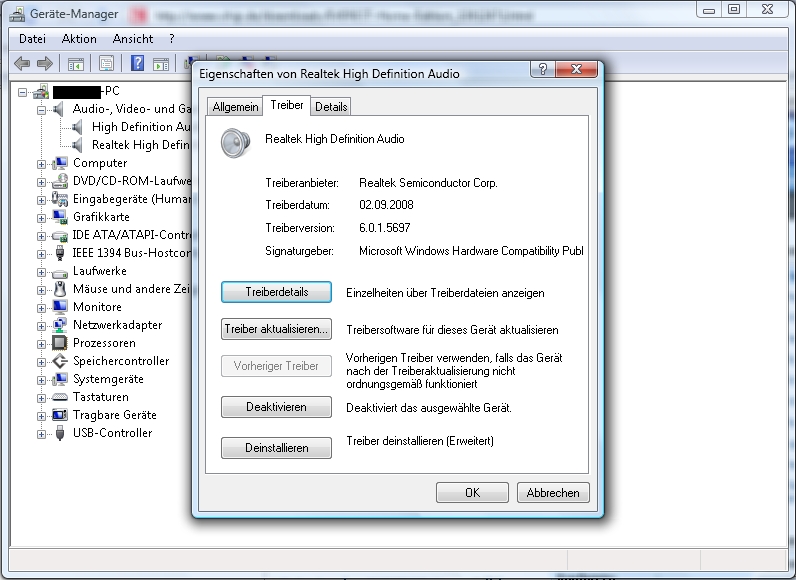Click 'Treiber deinstallieren (Erweitert)' description

pos(420,441)
